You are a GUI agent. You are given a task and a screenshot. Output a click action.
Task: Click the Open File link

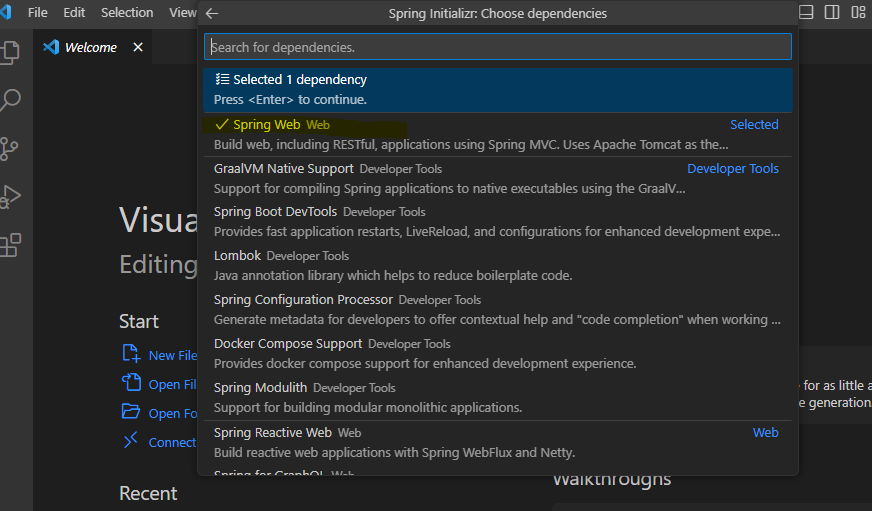tap(173, 384)
